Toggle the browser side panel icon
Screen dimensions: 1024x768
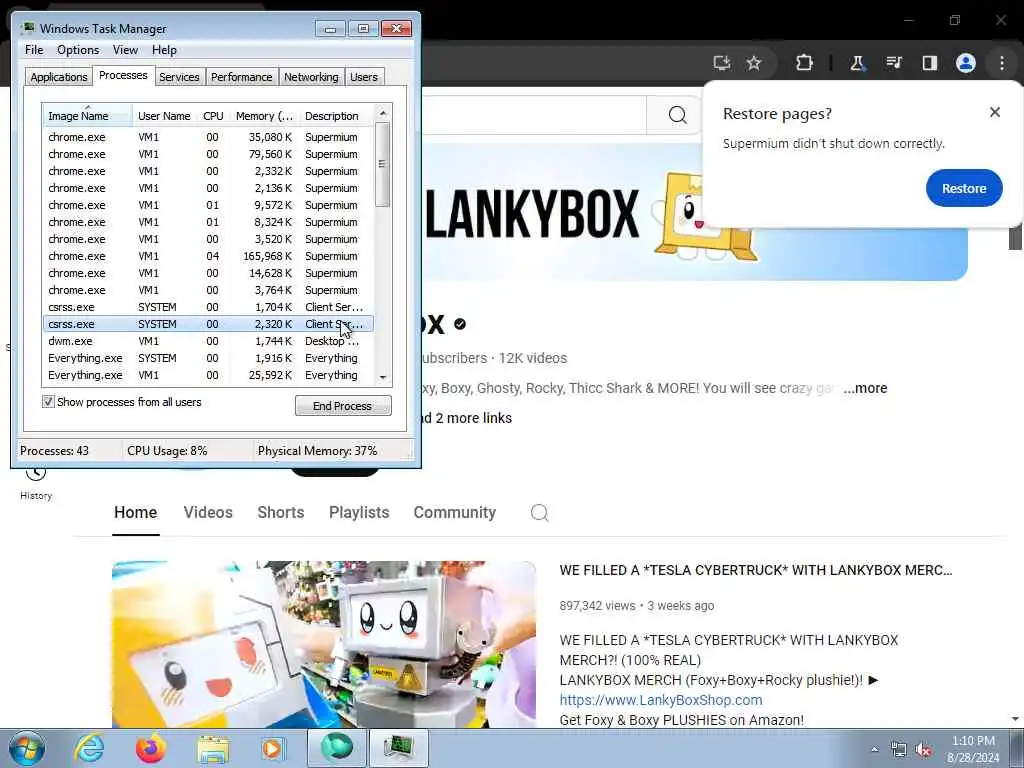pyautogui.click(x=929, y=63)
